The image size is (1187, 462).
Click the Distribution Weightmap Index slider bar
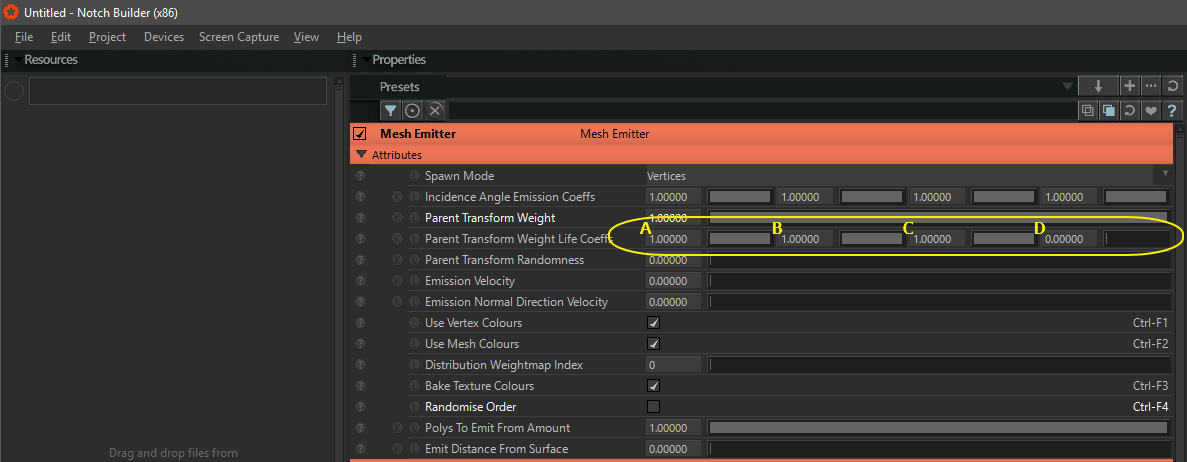tap(939, 365)
